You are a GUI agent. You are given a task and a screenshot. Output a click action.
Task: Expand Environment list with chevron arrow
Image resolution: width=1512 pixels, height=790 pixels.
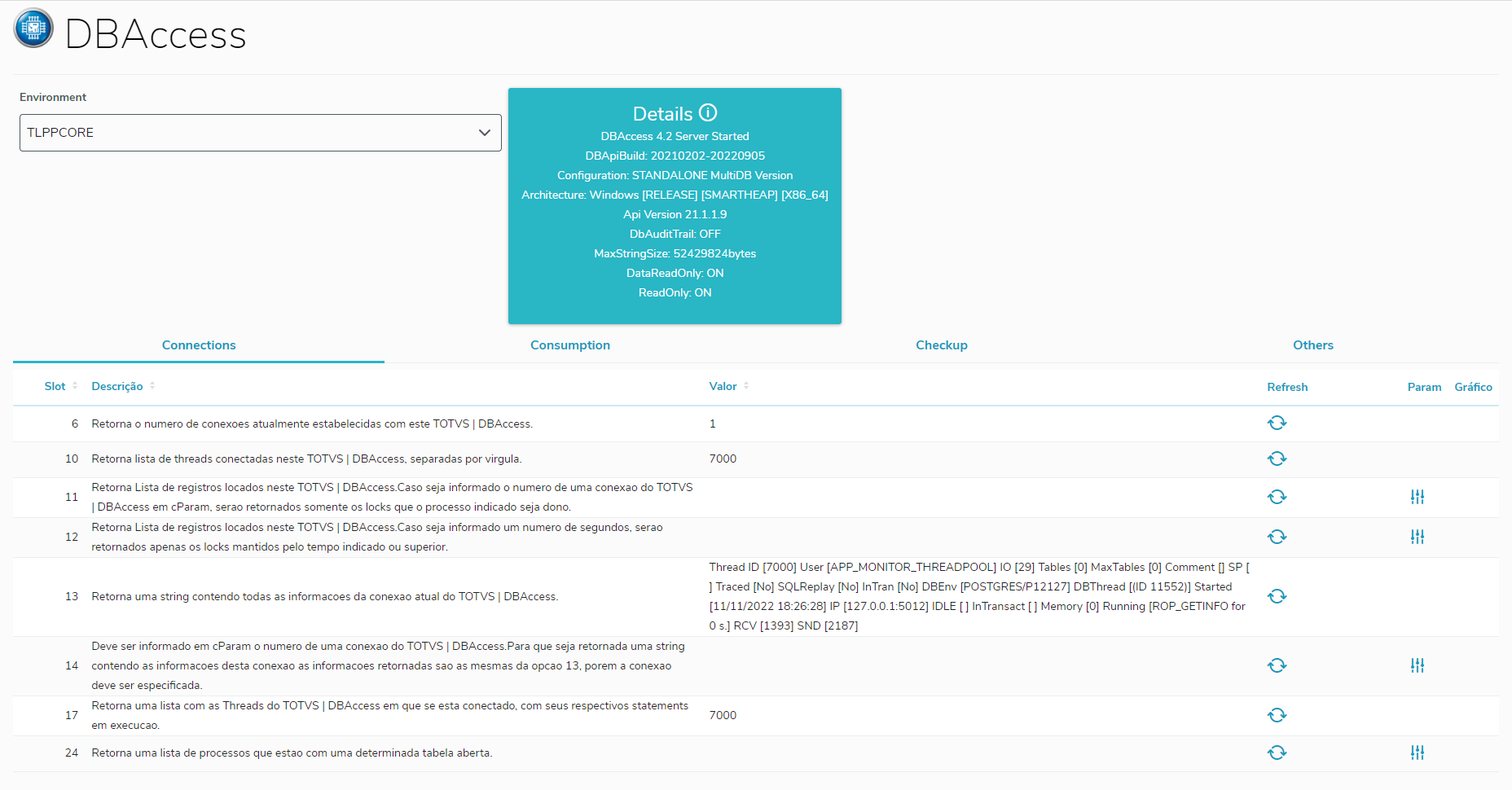[x=485, y=133]
